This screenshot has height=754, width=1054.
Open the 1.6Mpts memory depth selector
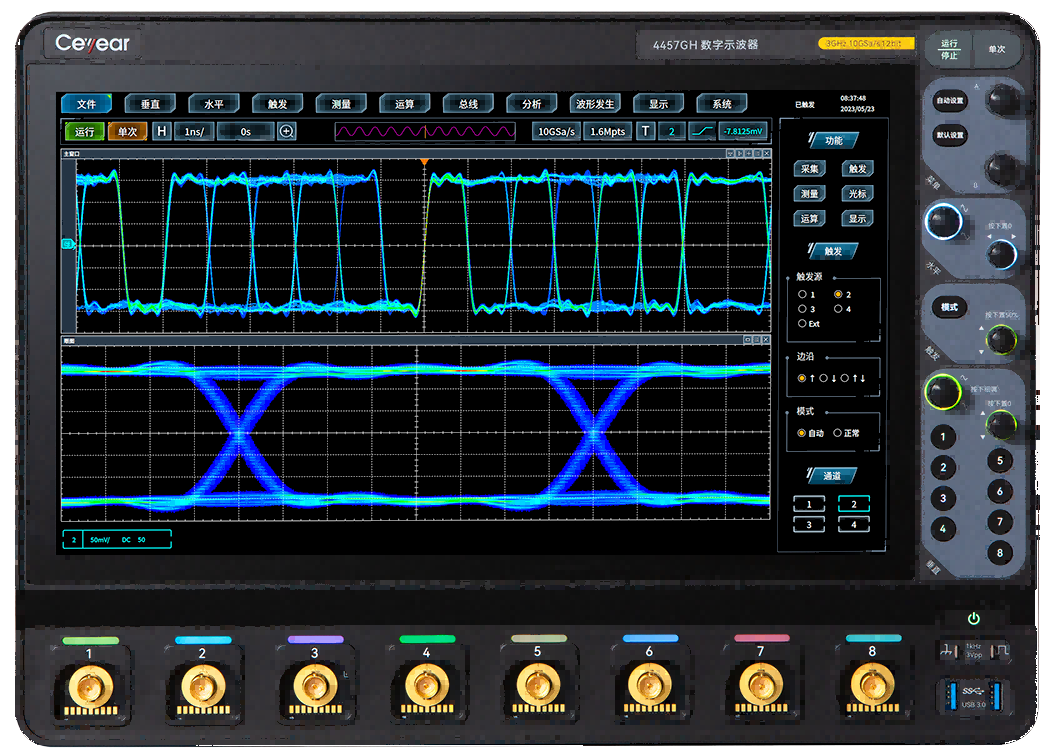tap(608, 131)
